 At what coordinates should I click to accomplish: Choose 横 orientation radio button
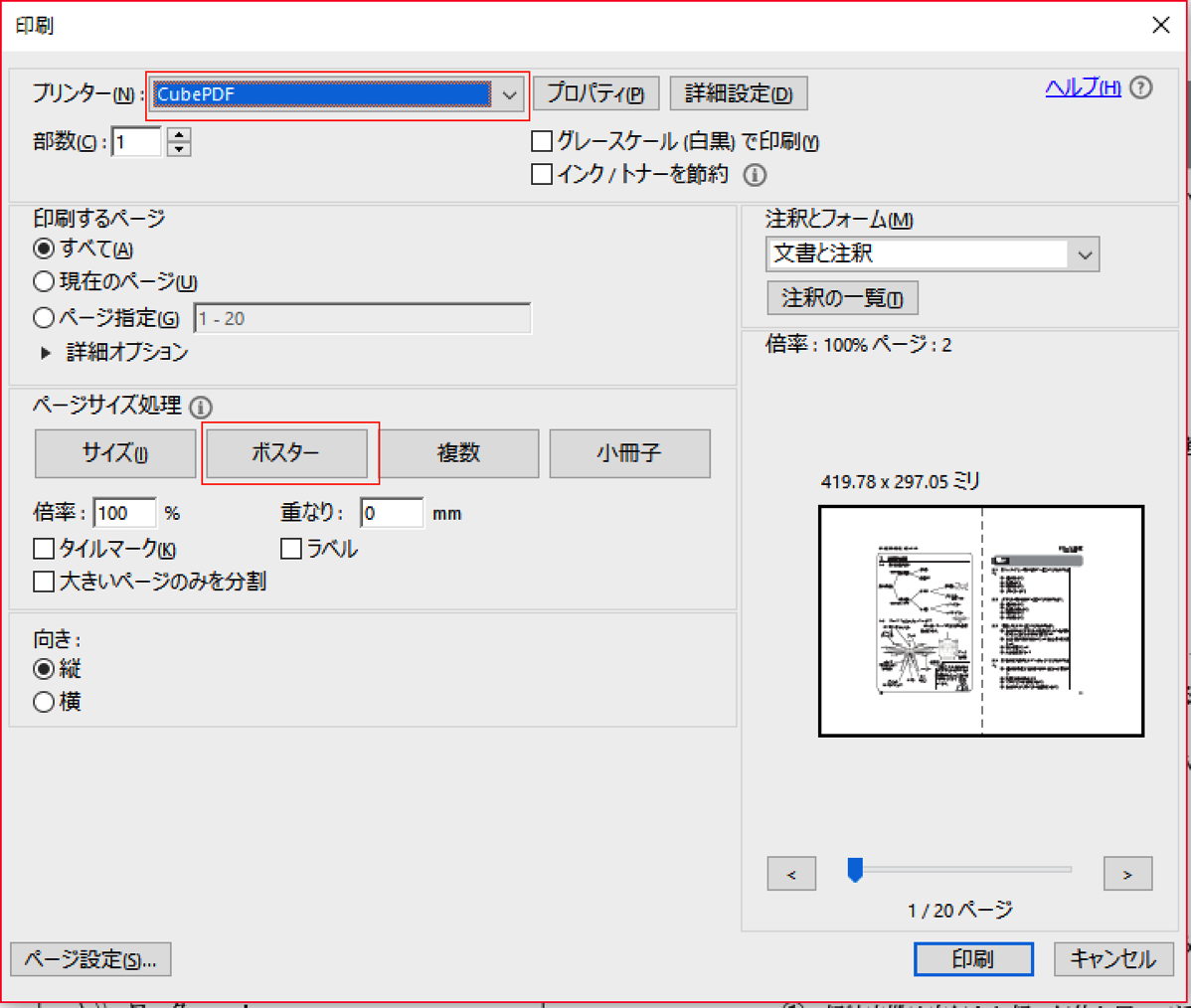[x=44, y=702]
